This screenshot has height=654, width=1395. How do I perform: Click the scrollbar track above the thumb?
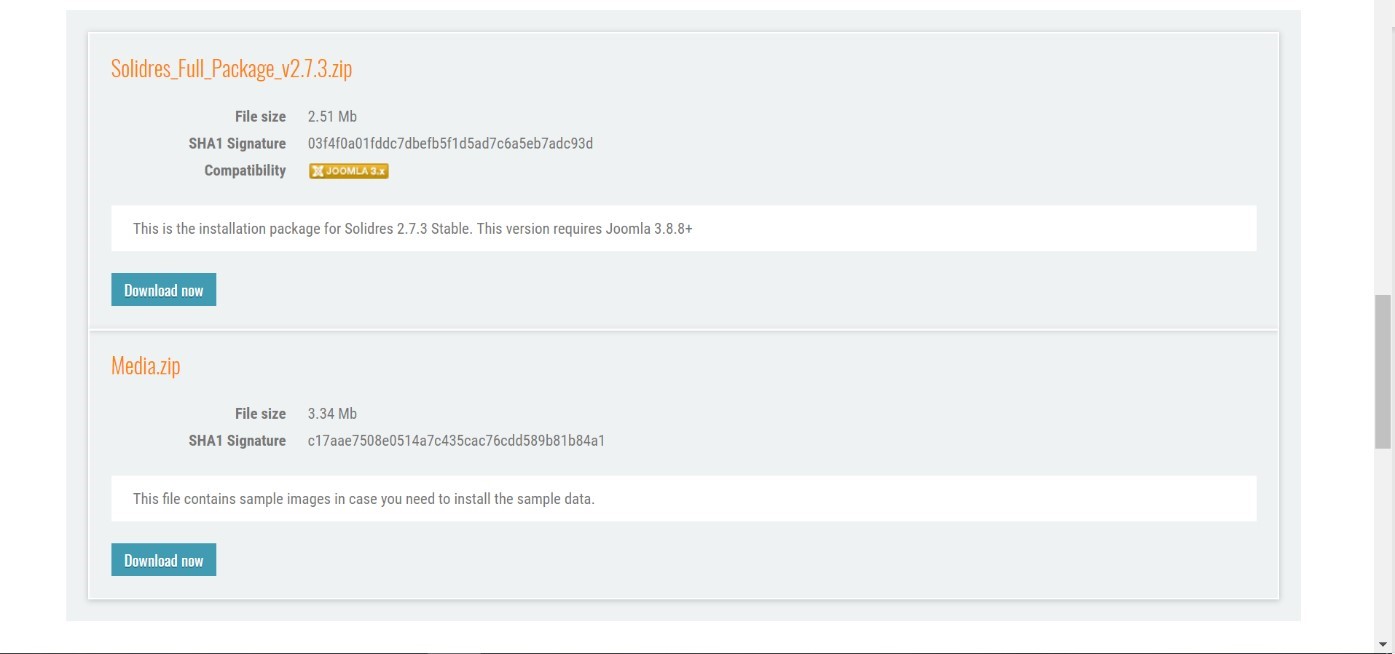pos(1383,150)
